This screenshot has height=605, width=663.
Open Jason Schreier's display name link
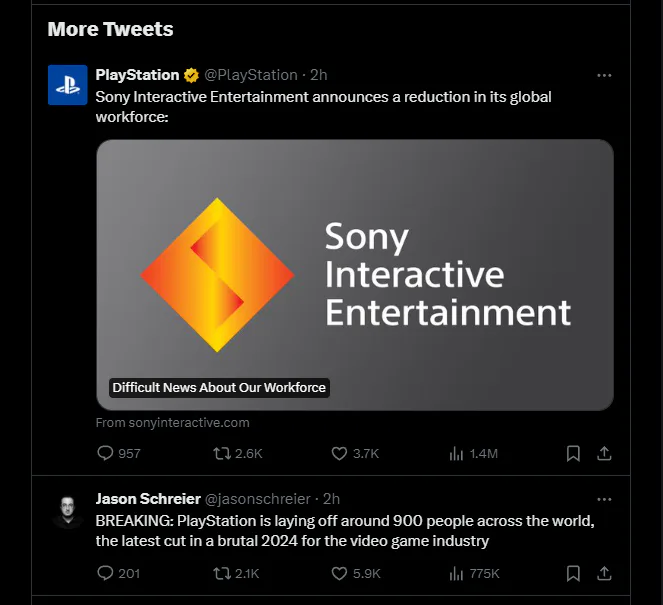click(x=147, y=498)
